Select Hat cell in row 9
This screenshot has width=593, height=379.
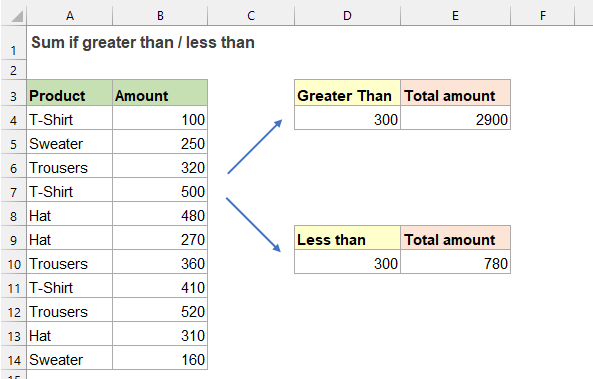click(70, 238)
